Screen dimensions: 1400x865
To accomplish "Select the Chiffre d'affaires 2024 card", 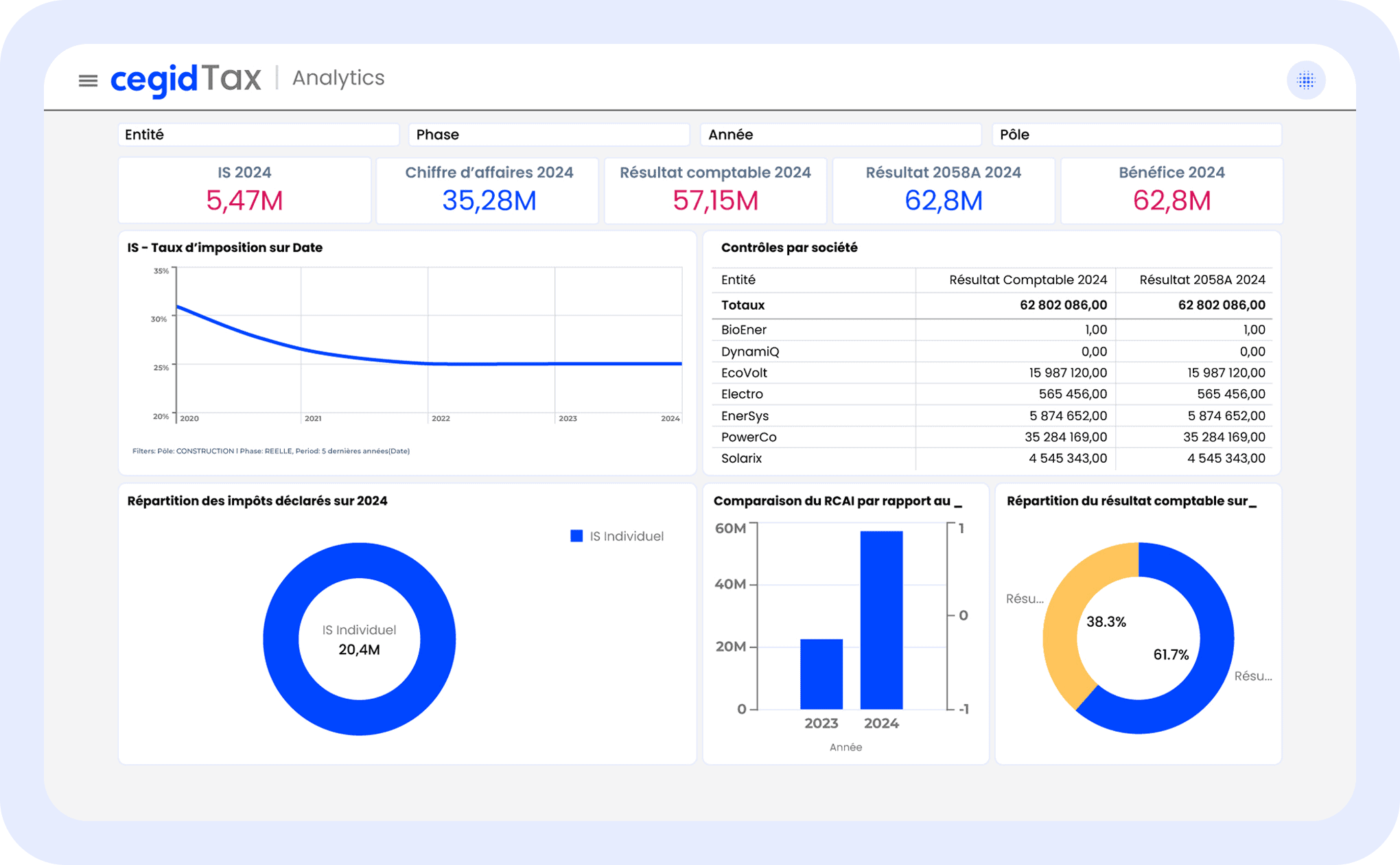I will point(488,190).
